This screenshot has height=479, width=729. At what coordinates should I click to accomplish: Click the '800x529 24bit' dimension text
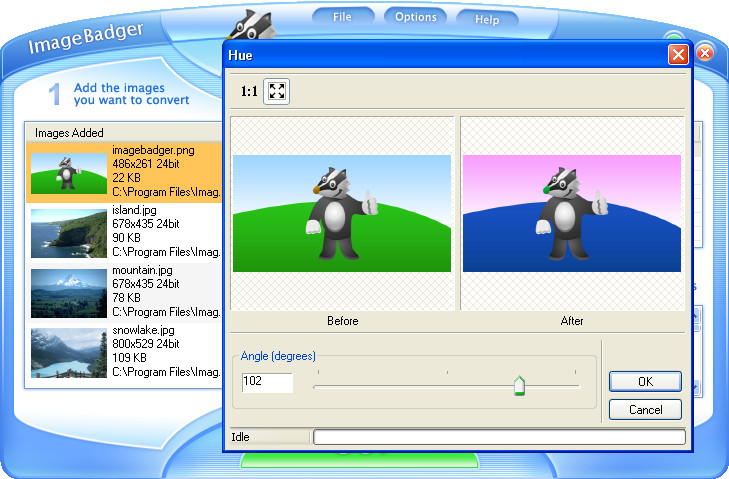pyautogui.click(x=146, y=344)
